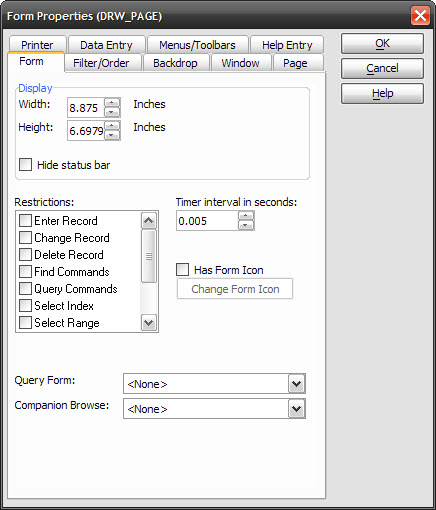Decrease Height with the down arrow

click(x=112, y=135)
